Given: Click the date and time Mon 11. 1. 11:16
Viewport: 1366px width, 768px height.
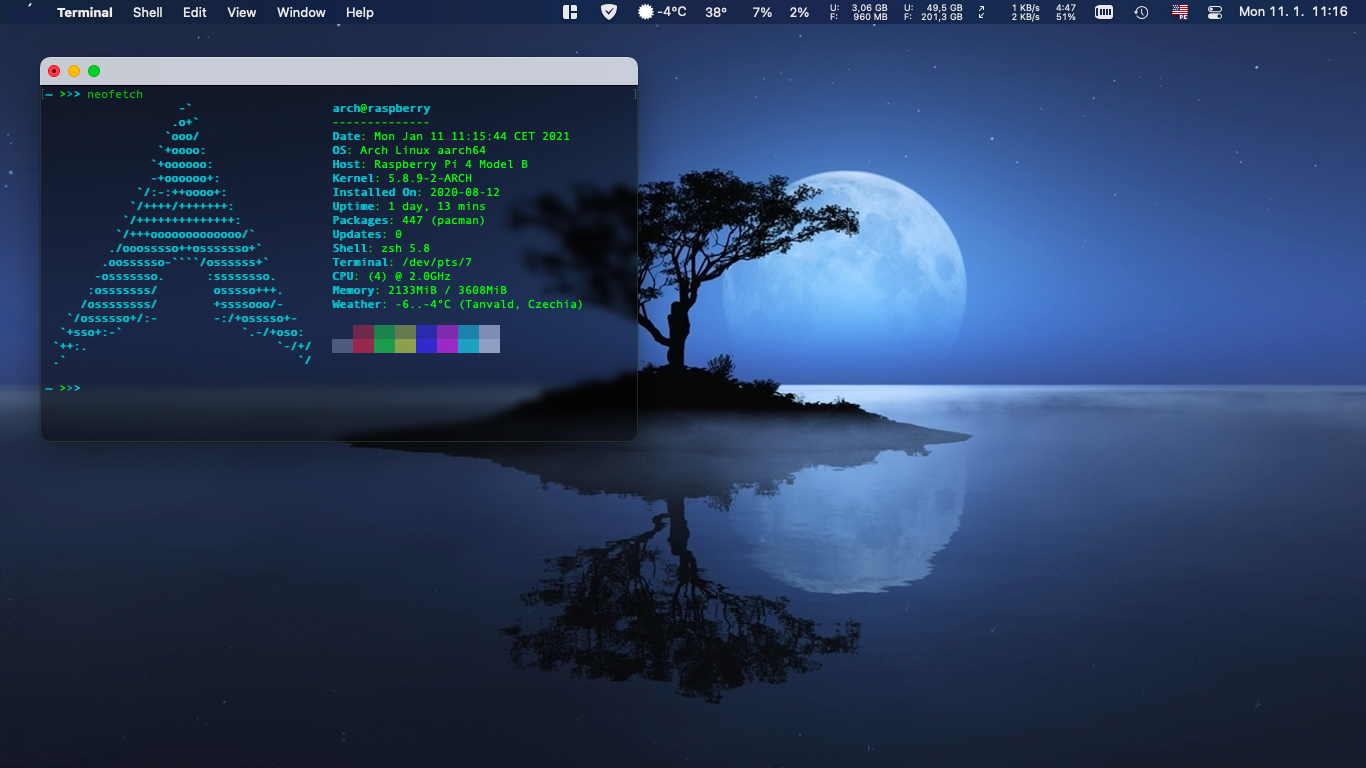Looking at the screenshot, I should point(1293,12).
